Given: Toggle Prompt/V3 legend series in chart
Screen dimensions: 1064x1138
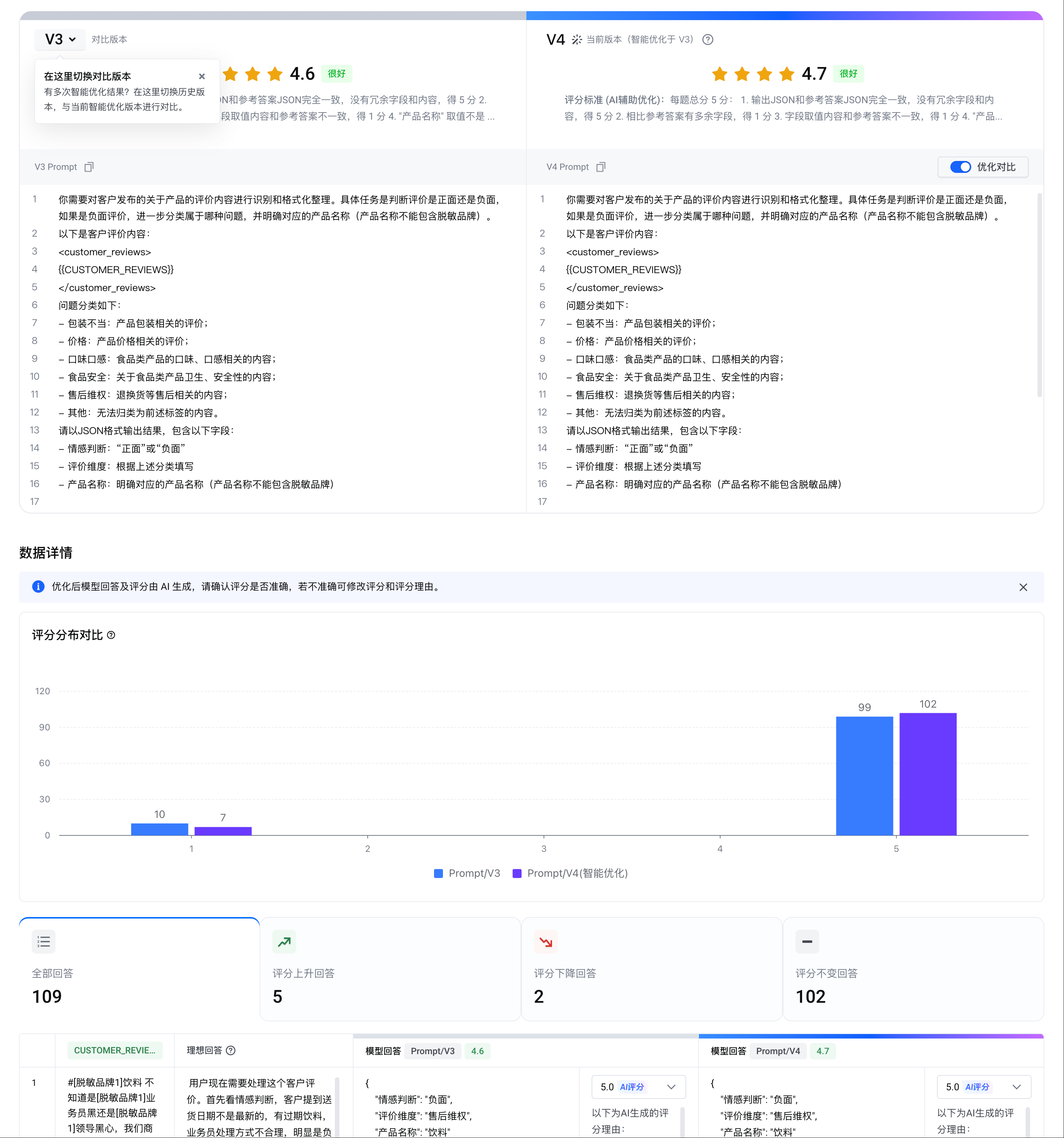Looking at the screenshot, I should 467,873.
